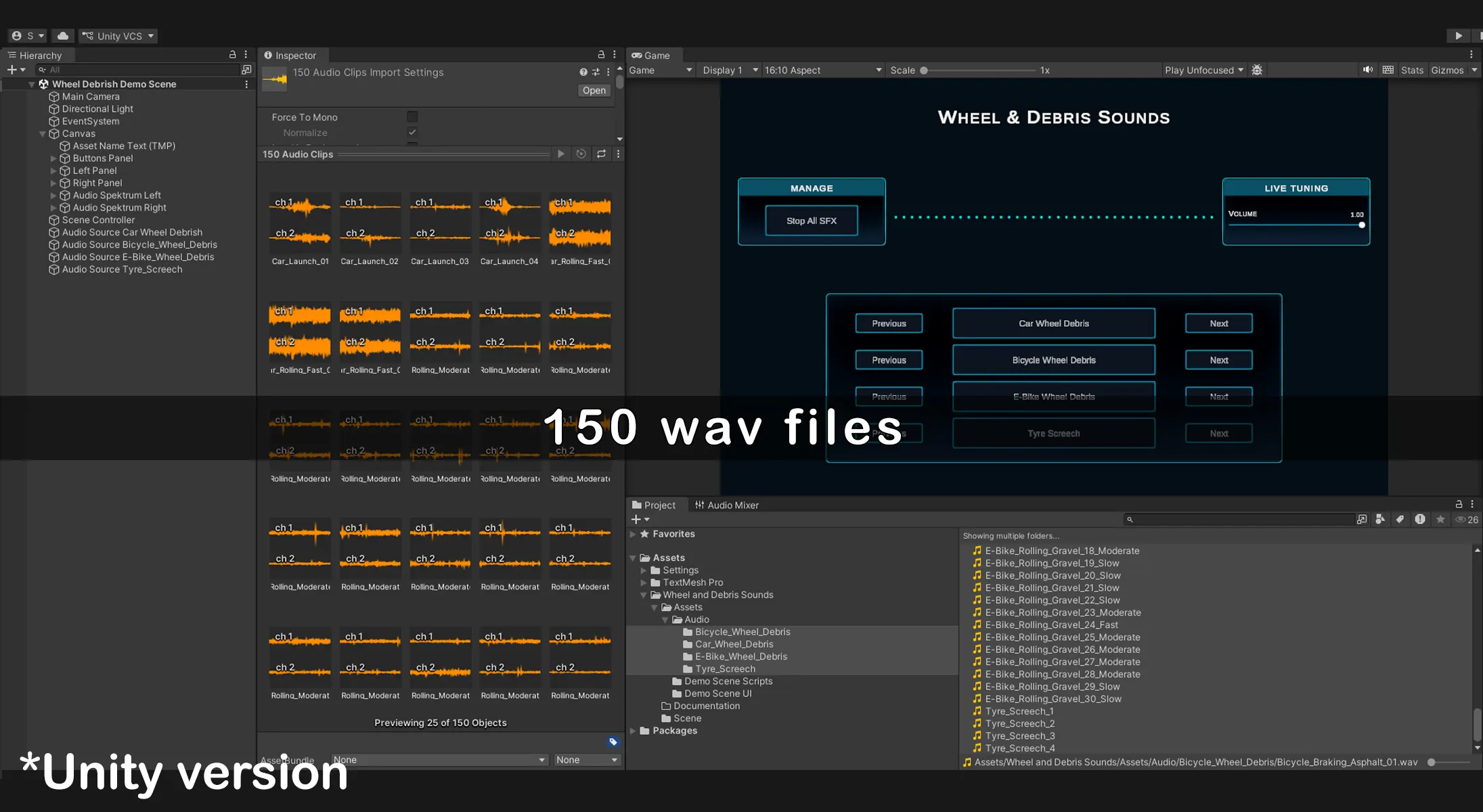The image size is (1483, 812).
Task: Open audio preview more options menu
Action: [618, 154]
